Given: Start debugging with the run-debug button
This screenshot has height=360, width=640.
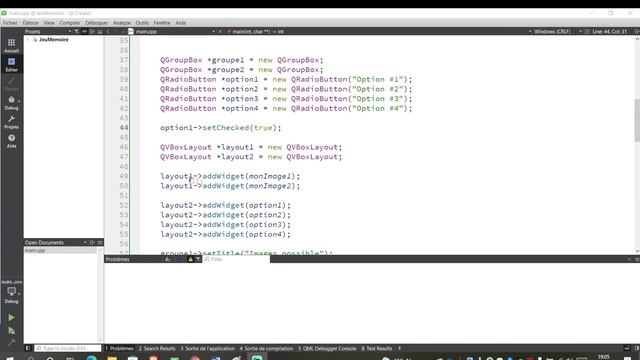Looking at the screenshot, I should [11, 331].
